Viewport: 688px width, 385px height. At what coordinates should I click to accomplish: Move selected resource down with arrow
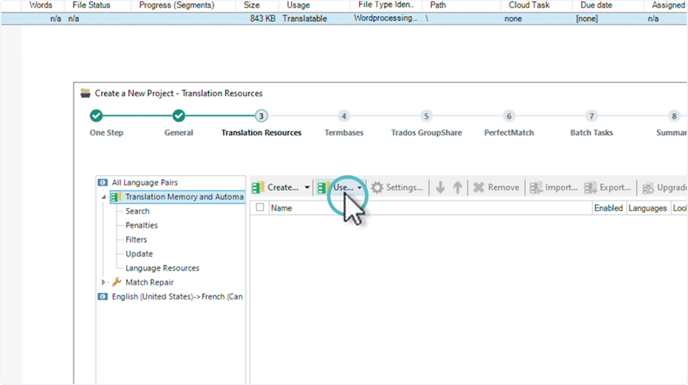click(x=440, y=187)
